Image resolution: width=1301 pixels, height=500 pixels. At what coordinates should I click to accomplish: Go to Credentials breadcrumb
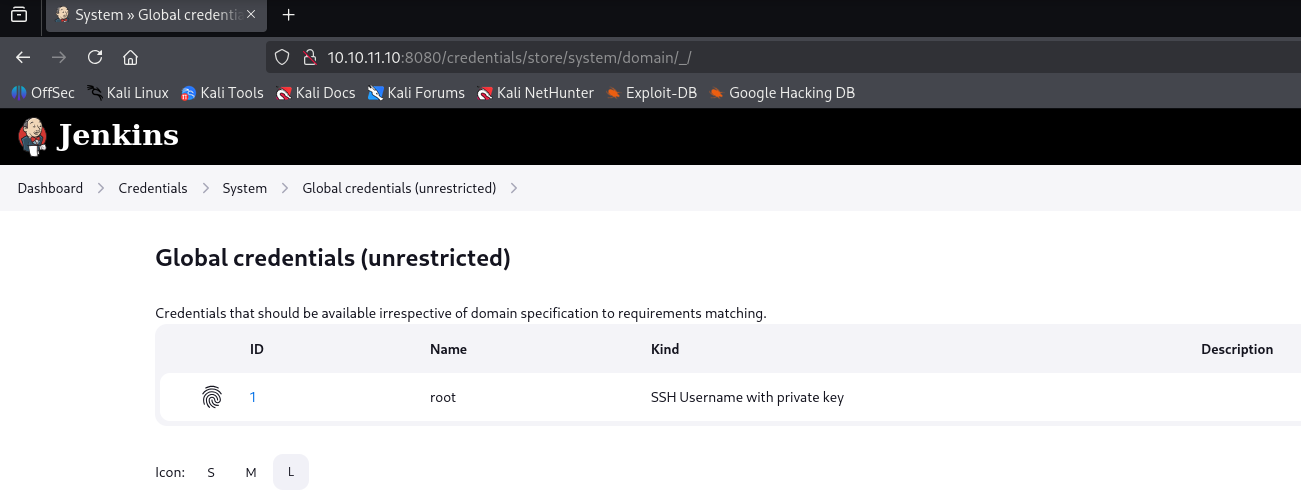[x=153, y=188]
